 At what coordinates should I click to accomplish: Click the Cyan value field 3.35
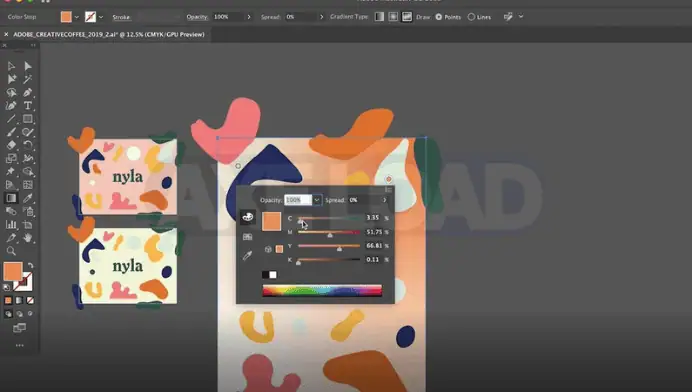[372, 218]
